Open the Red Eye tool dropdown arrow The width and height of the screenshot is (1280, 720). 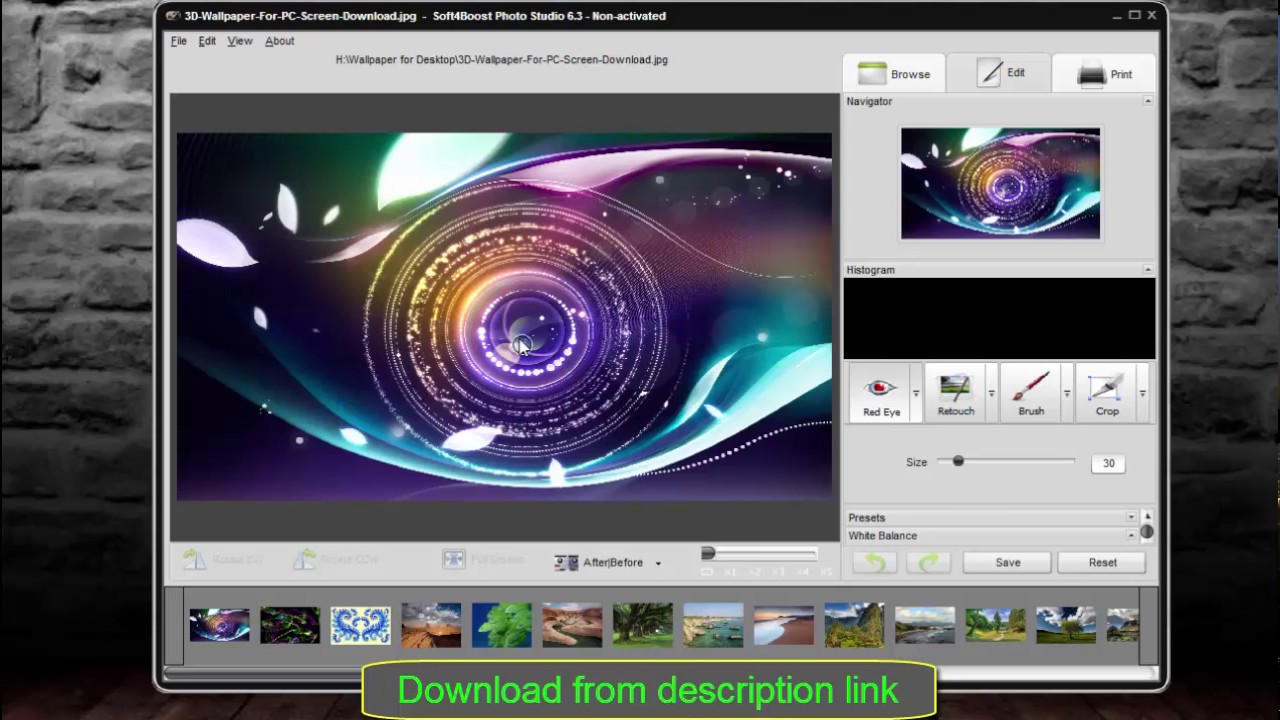point(916,393)
